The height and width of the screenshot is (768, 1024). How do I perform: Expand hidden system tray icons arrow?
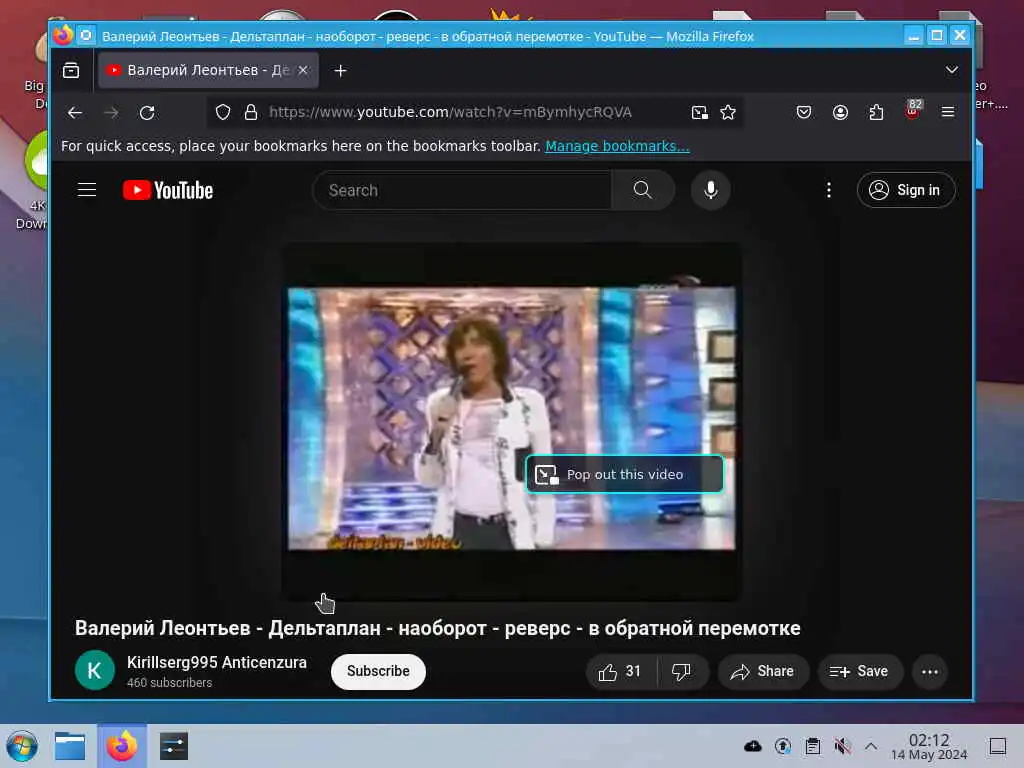pyautogui.click(x=871, y=746)
